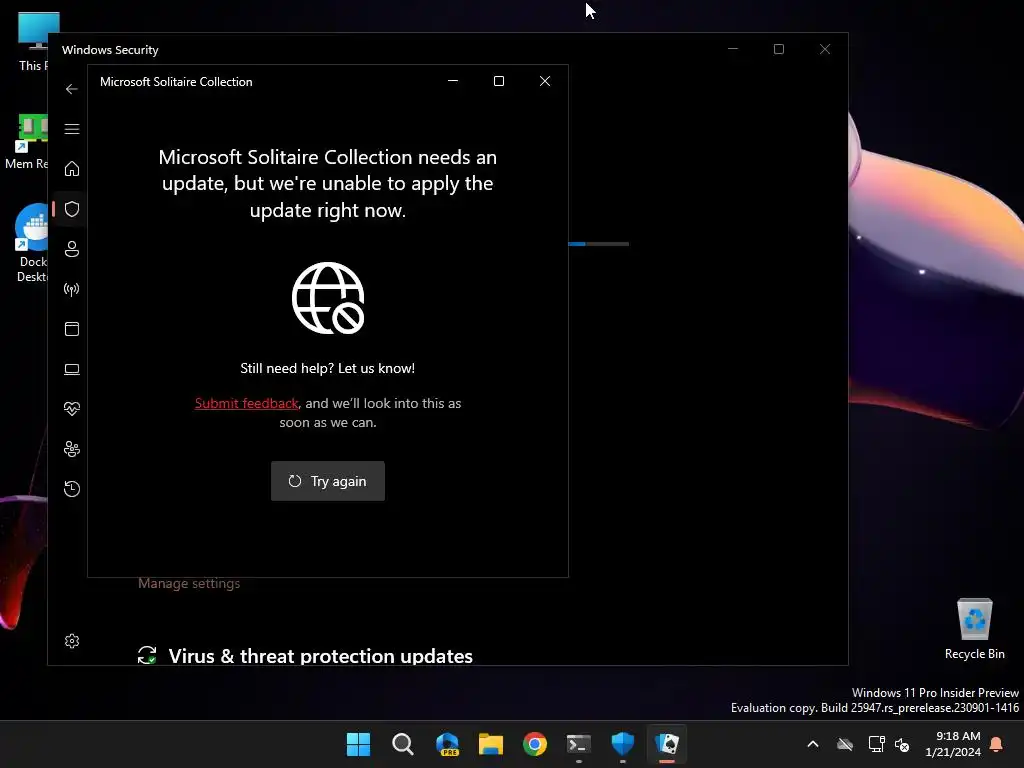
Task: Open the Submit feedback link
Action: [246, 404]
